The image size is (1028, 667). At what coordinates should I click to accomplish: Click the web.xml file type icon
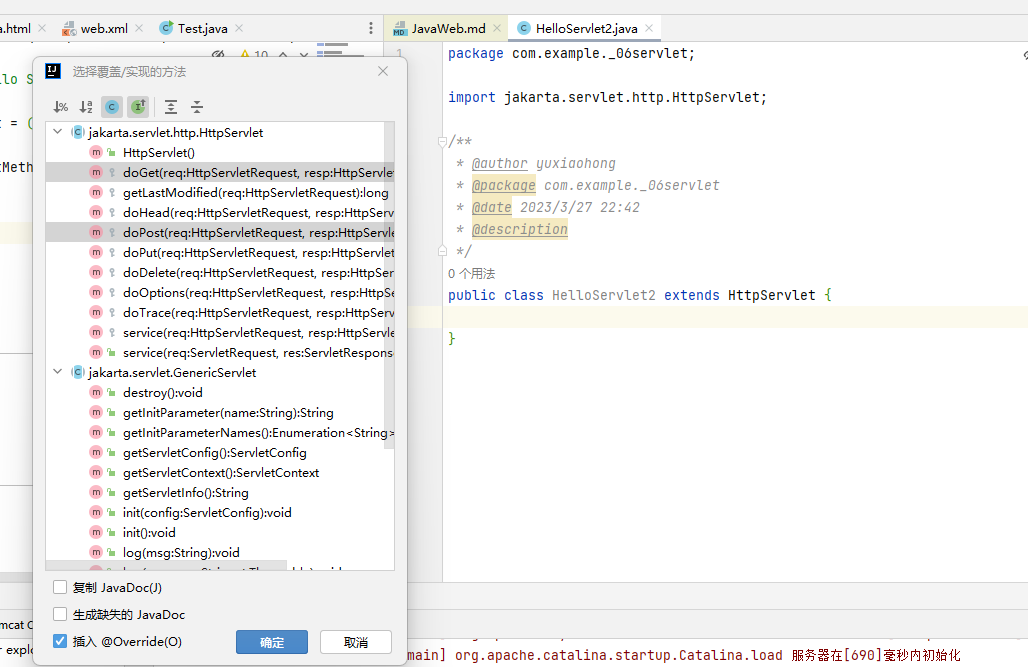click(69, 29)
